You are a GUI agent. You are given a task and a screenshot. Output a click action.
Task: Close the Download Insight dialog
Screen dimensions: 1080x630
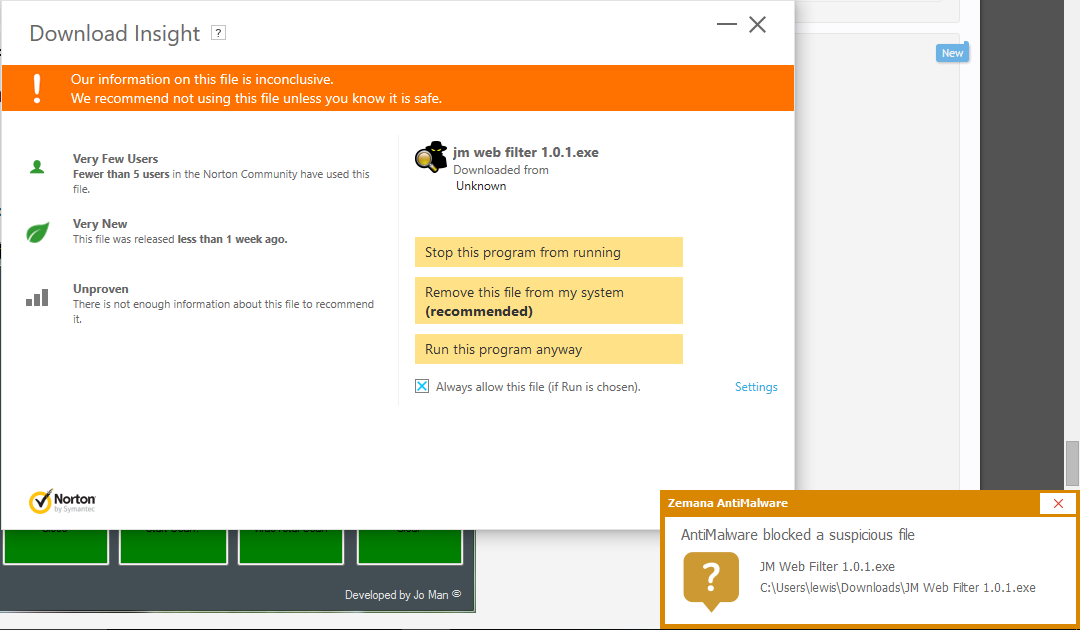tap(758, 24)
